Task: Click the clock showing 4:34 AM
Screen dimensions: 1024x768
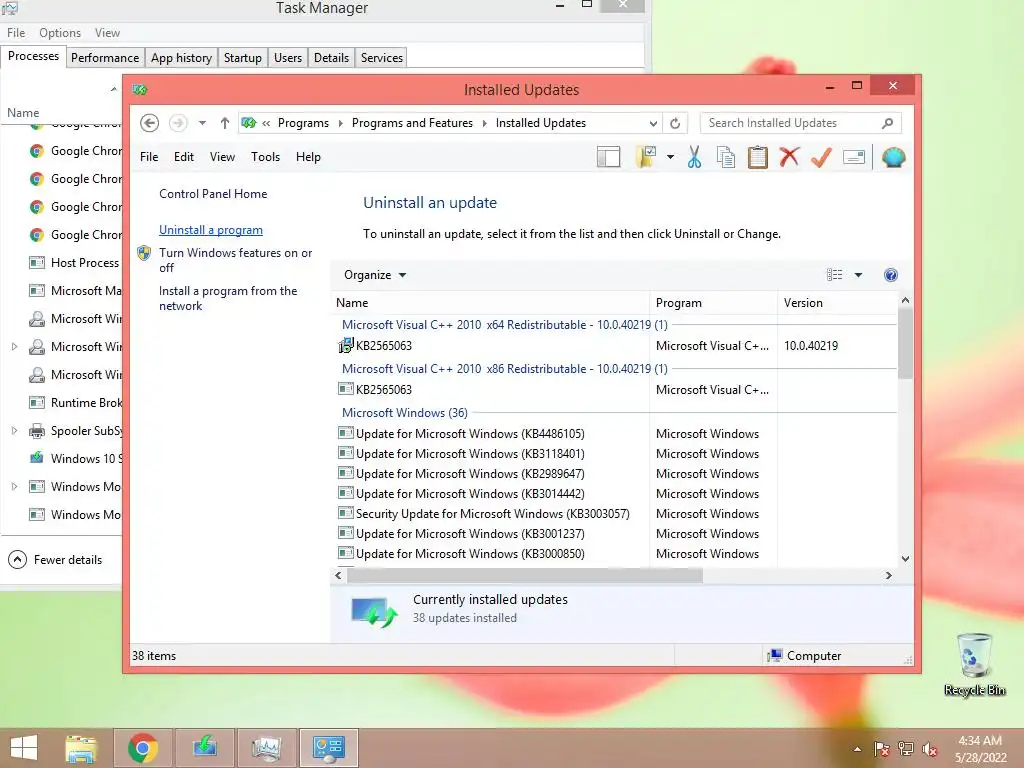Action: point(980,741)
